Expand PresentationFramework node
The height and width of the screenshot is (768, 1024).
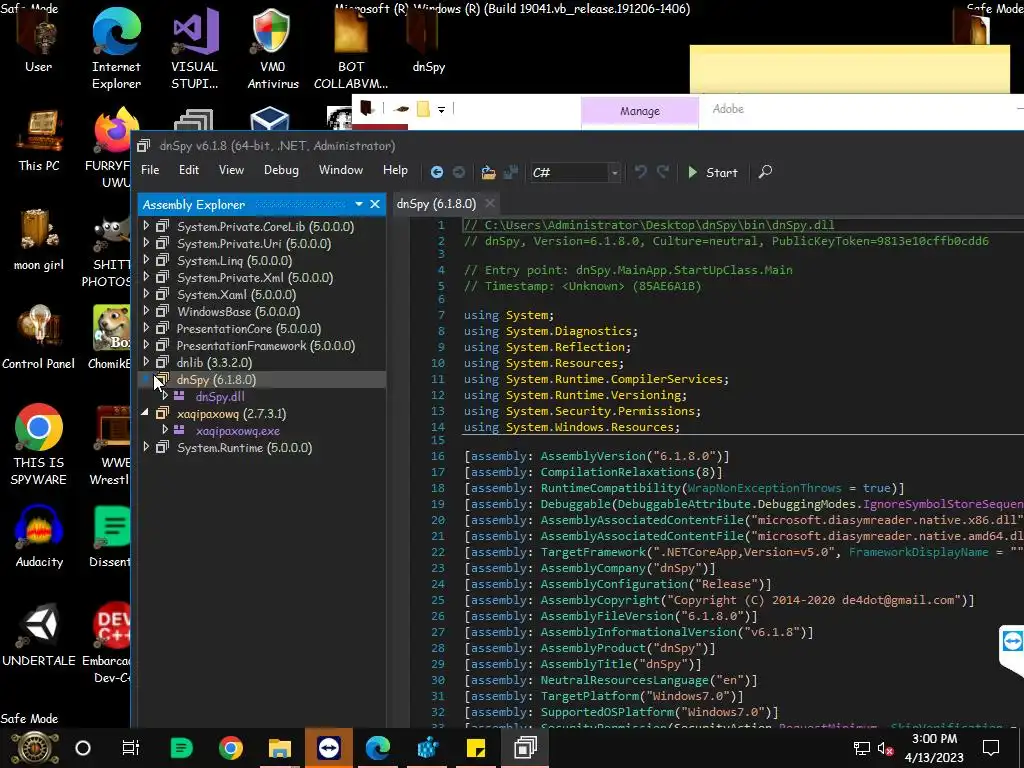point(146,345)
